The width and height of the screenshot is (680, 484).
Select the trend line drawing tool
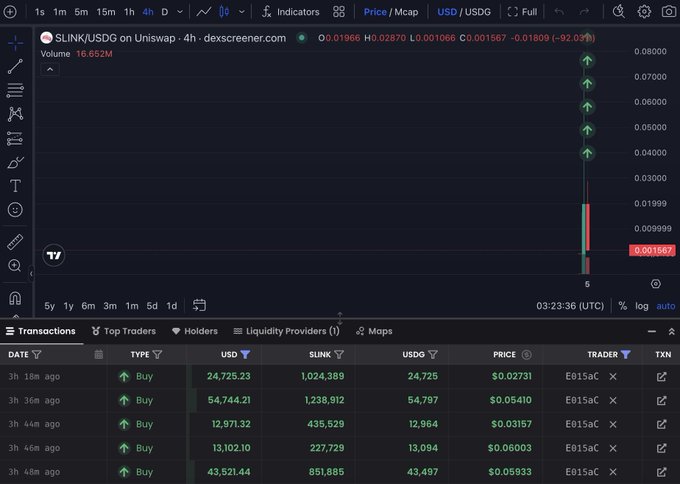coord(15,66)
